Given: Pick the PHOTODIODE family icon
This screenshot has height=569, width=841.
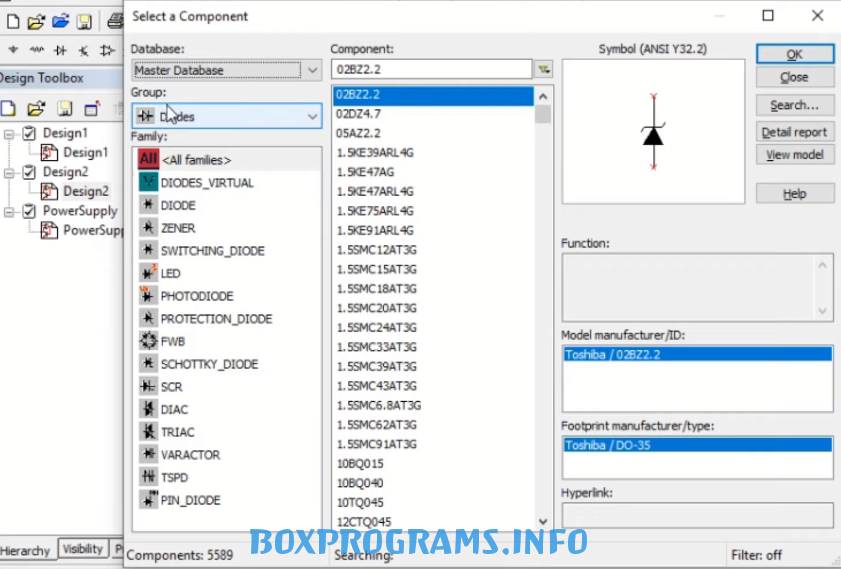Looking at the screenshot, I should [x=148, y=296].
